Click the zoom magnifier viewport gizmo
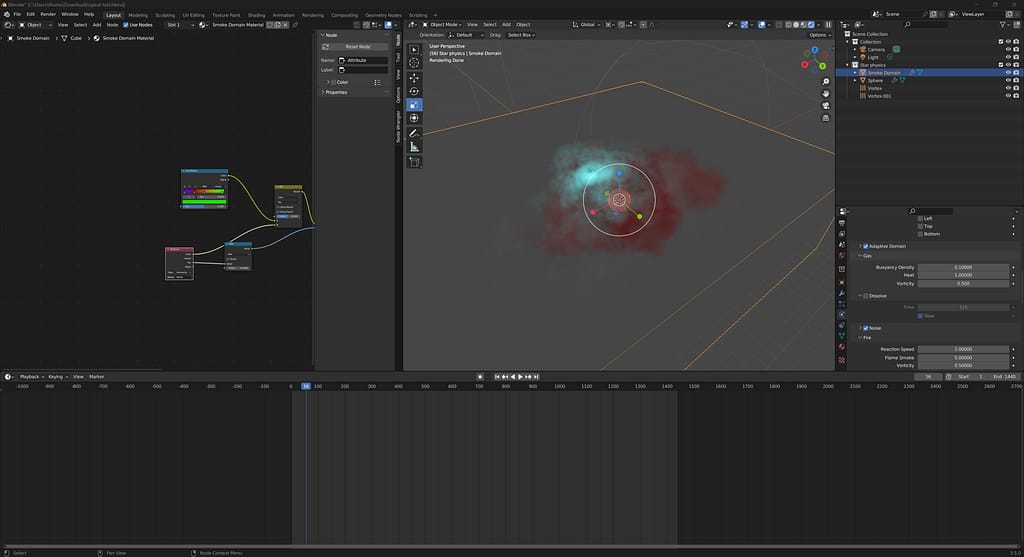The image size is (1024, 557). (x=826, y=81)
